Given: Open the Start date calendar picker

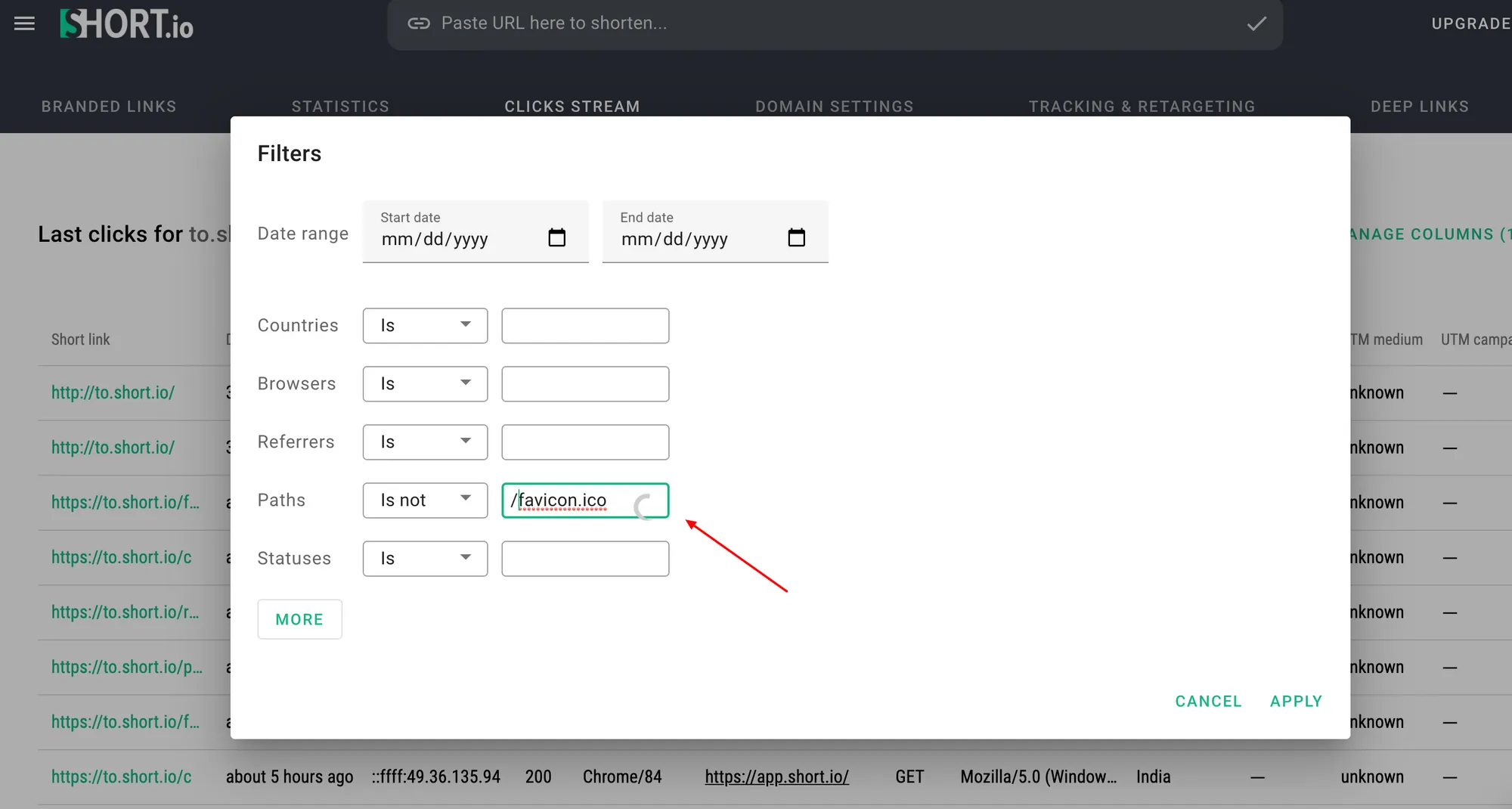Looking at the screenshot, I should (556, 238).
